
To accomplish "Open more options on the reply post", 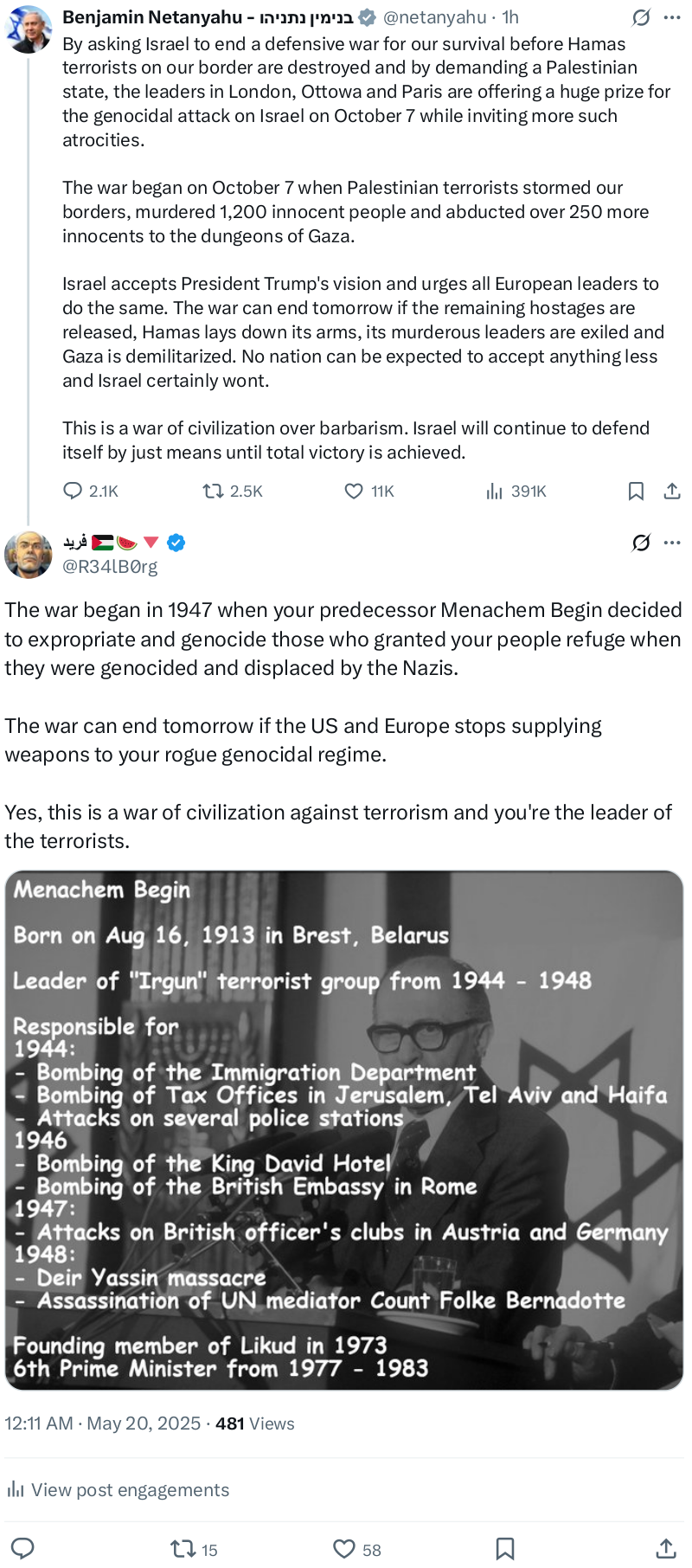I will [672, 543].
